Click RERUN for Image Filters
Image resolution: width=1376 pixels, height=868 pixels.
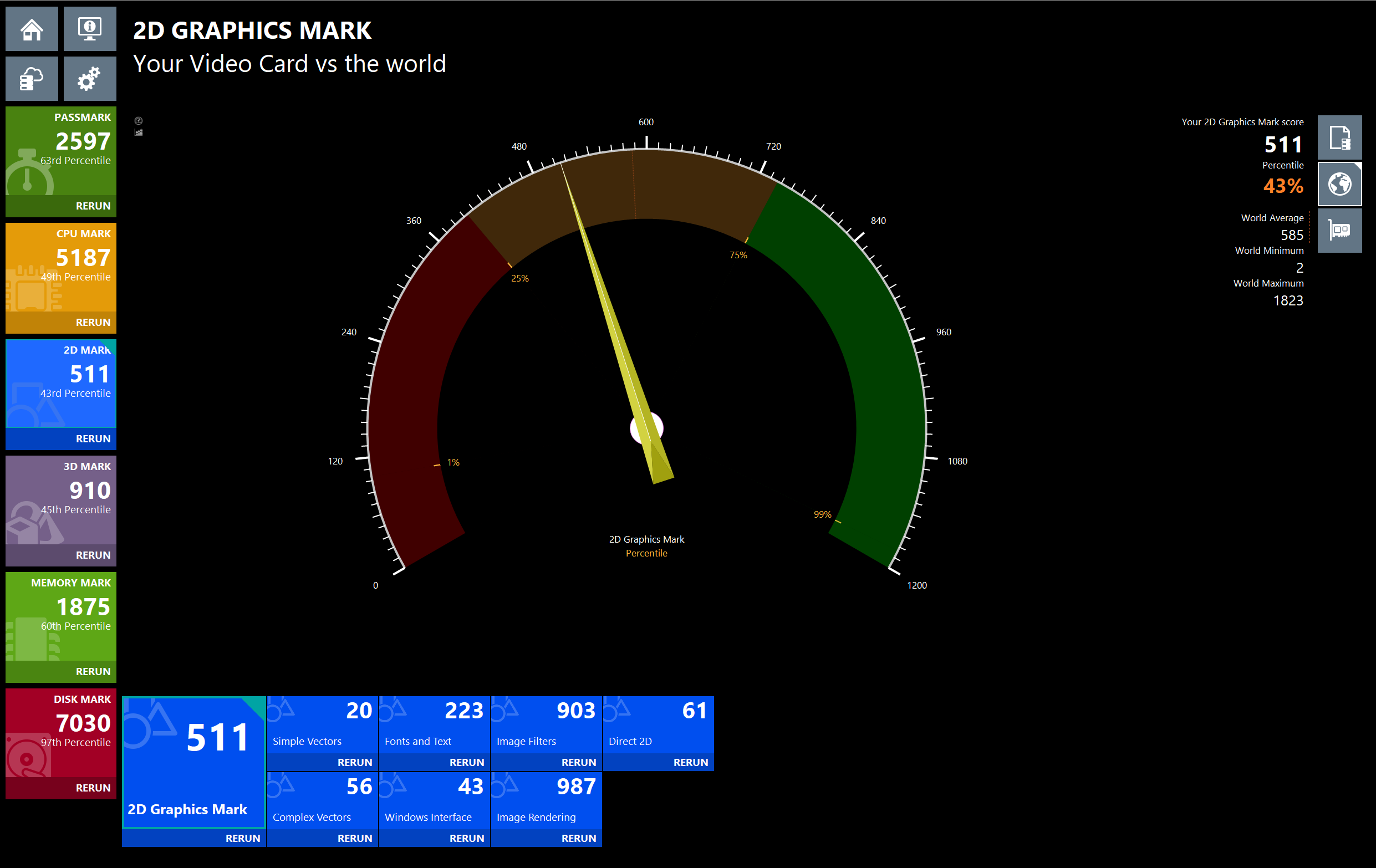pos(579,762)
